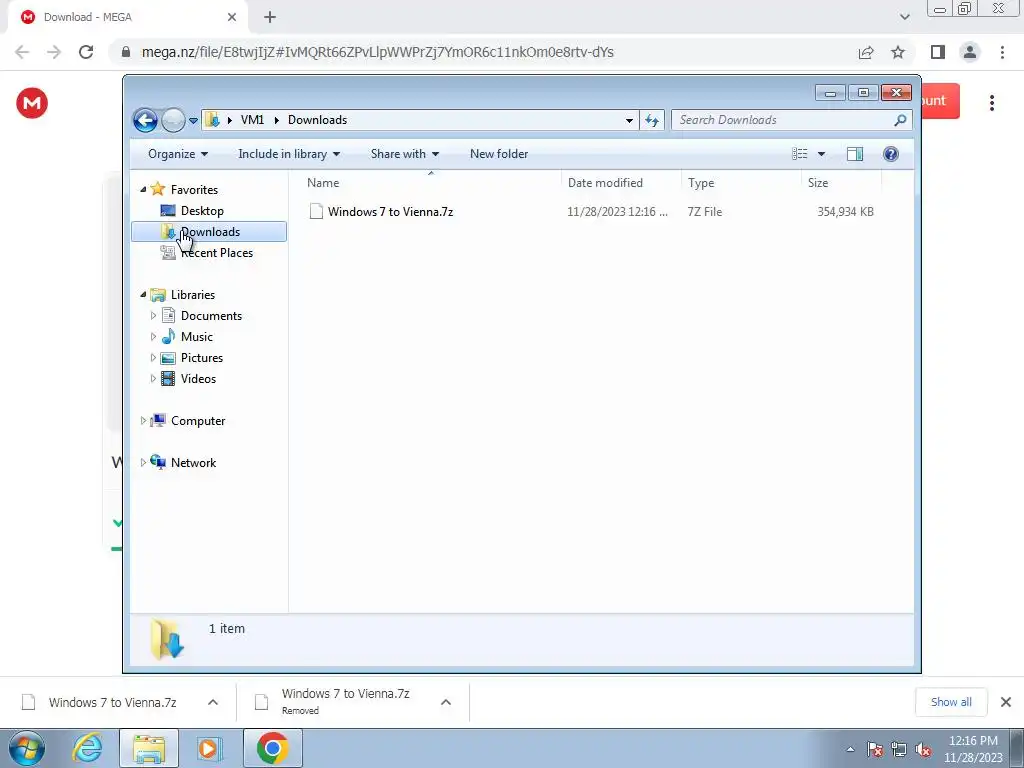Click the Search Downloads field
This screenshot has width=1024, height=768.
point(791,120)
